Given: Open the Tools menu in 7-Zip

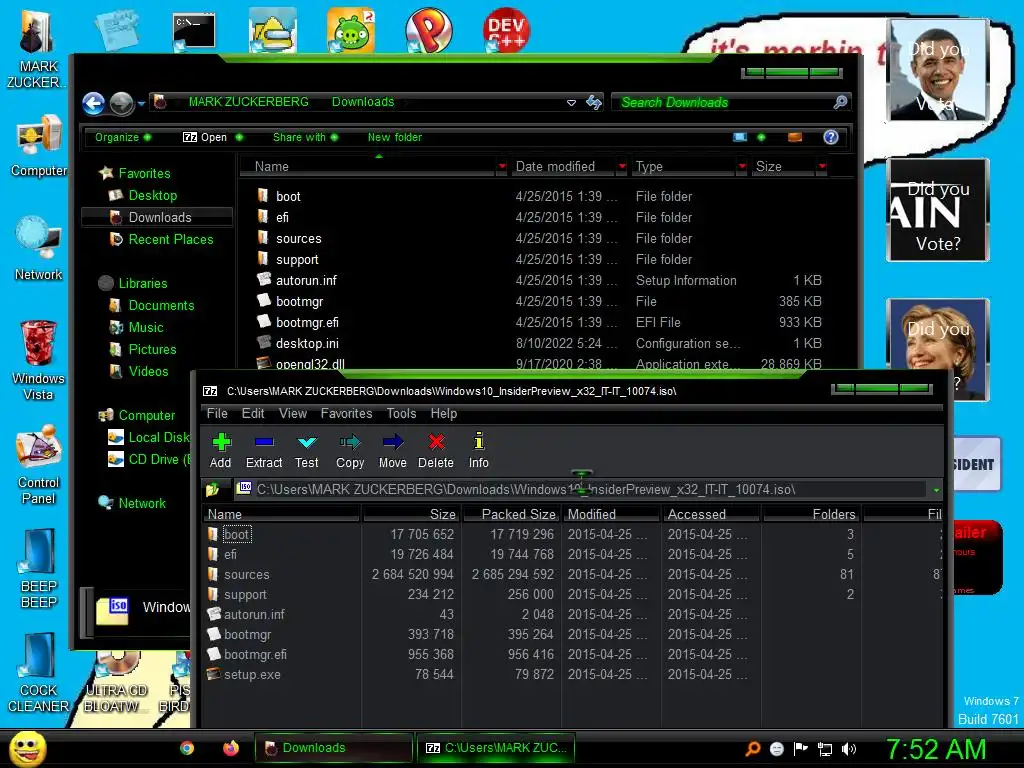Looking at the screenshot, I should pos(401,413).
